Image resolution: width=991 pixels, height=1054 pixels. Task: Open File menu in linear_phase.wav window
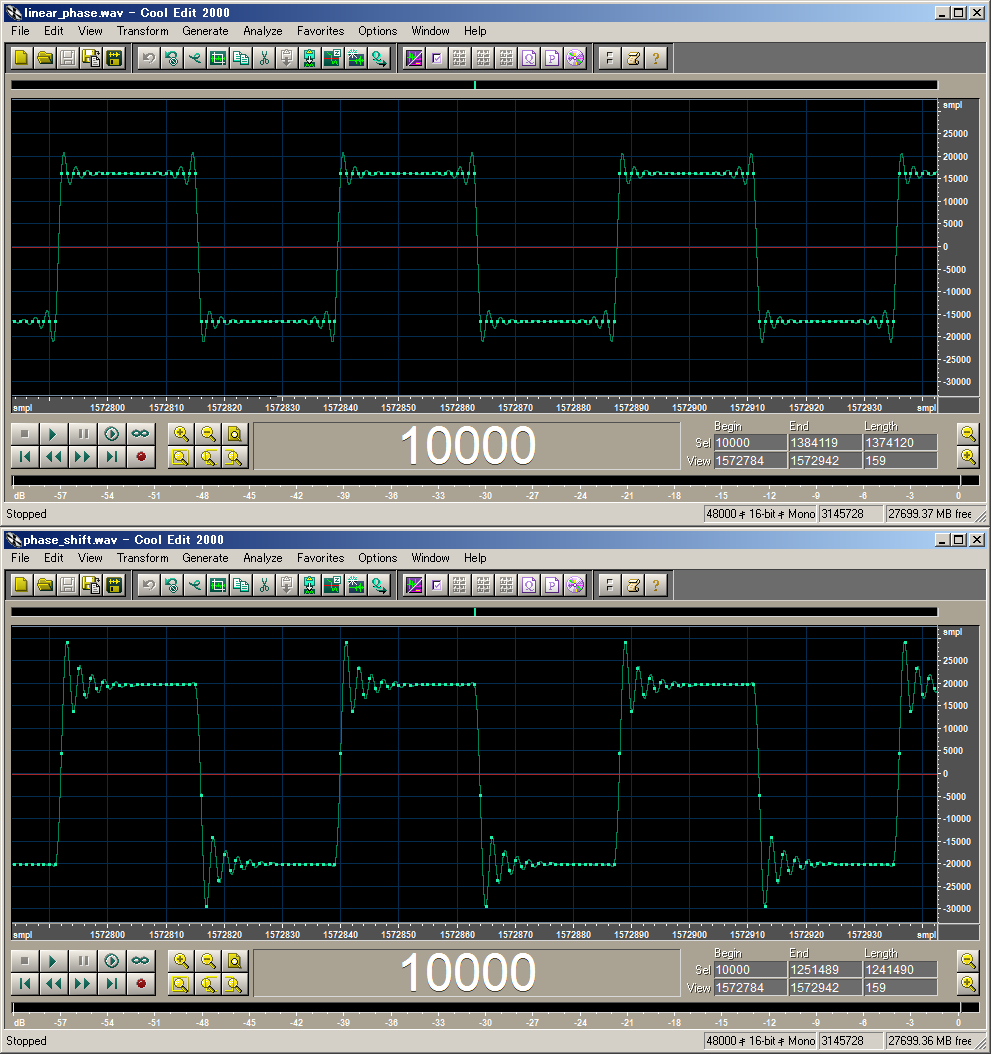[x=20, y=31]
